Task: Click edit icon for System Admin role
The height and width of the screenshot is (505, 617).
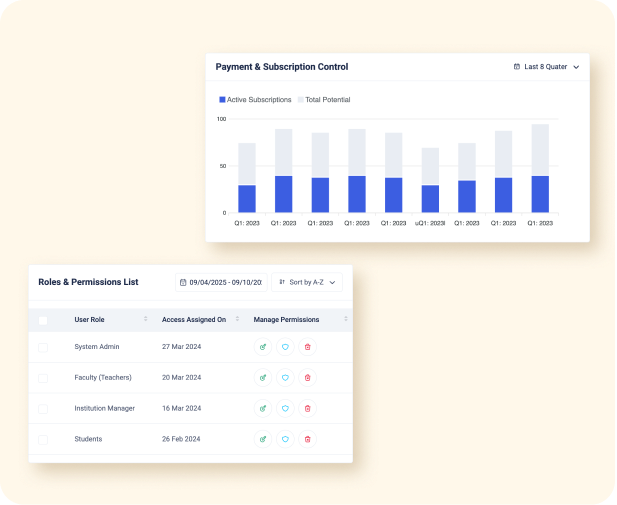Action: 263,347
